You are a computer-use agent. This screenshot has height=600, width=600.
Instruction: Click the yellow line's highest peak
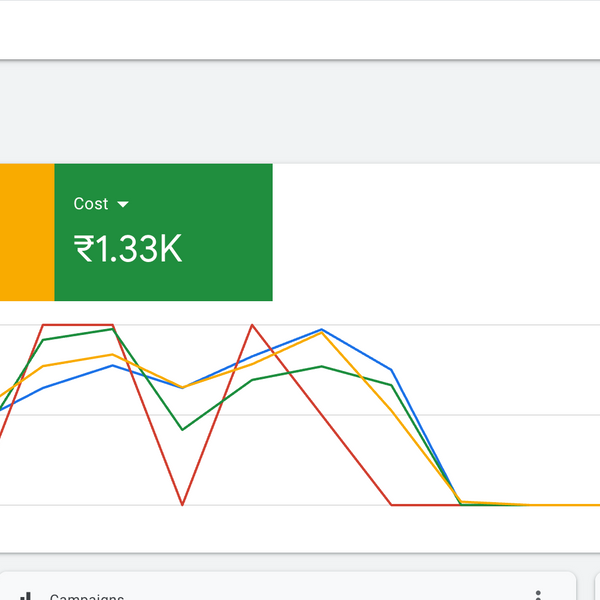321,334
